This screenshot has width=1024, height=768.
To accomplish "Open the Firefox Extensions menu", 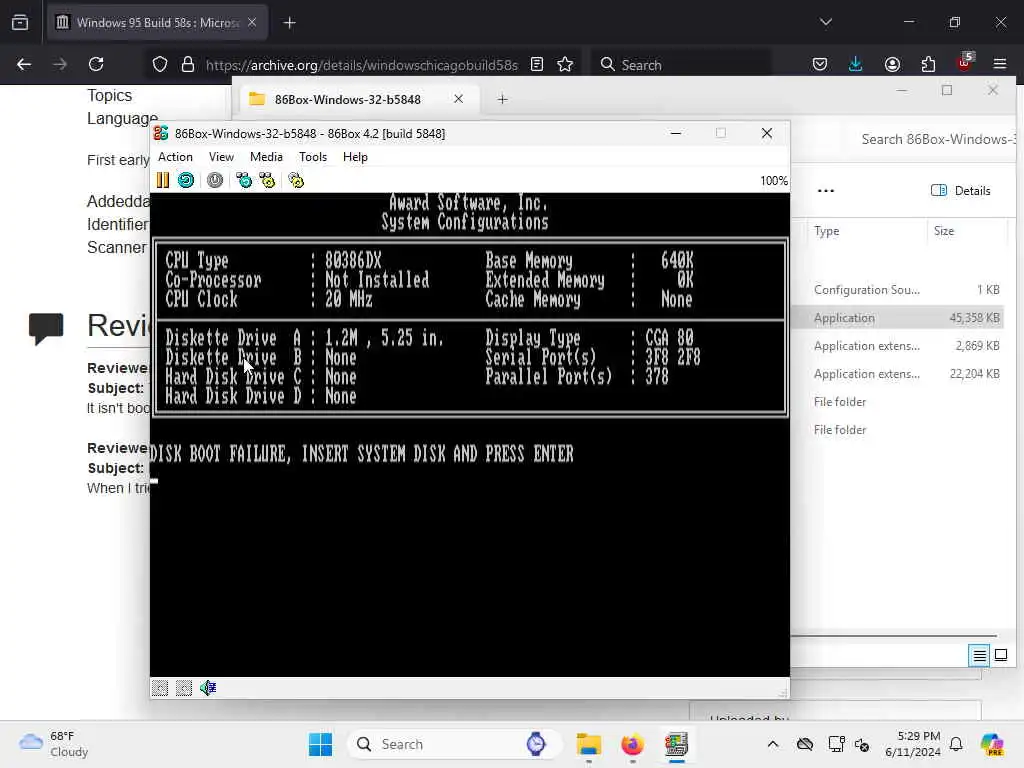I will [928, 64].
